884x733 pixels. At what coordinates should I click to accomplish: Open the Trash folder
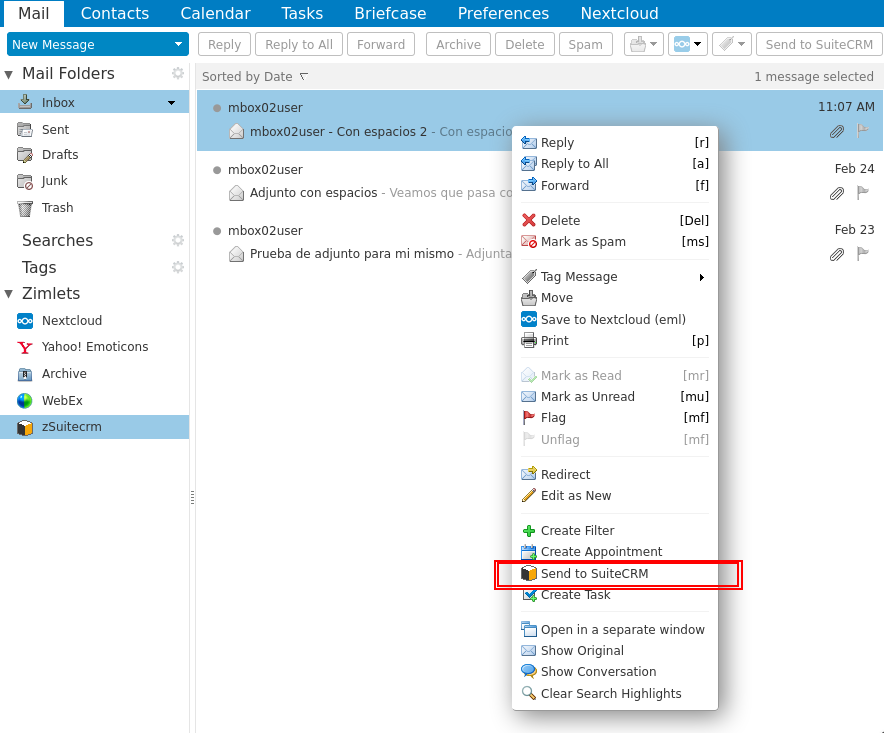(x=57, y=207)
